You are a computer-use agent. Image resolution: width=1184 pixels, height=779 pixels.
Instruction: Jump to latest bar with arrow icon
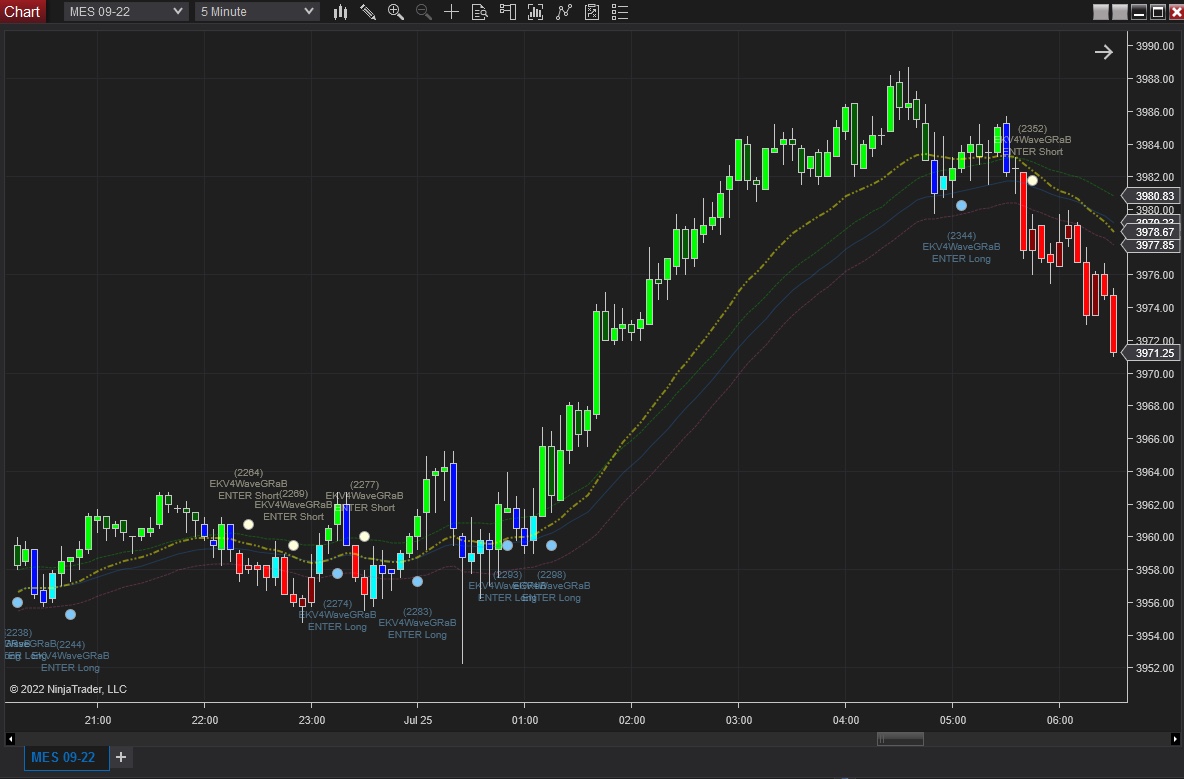click(x=1104, y=52)
